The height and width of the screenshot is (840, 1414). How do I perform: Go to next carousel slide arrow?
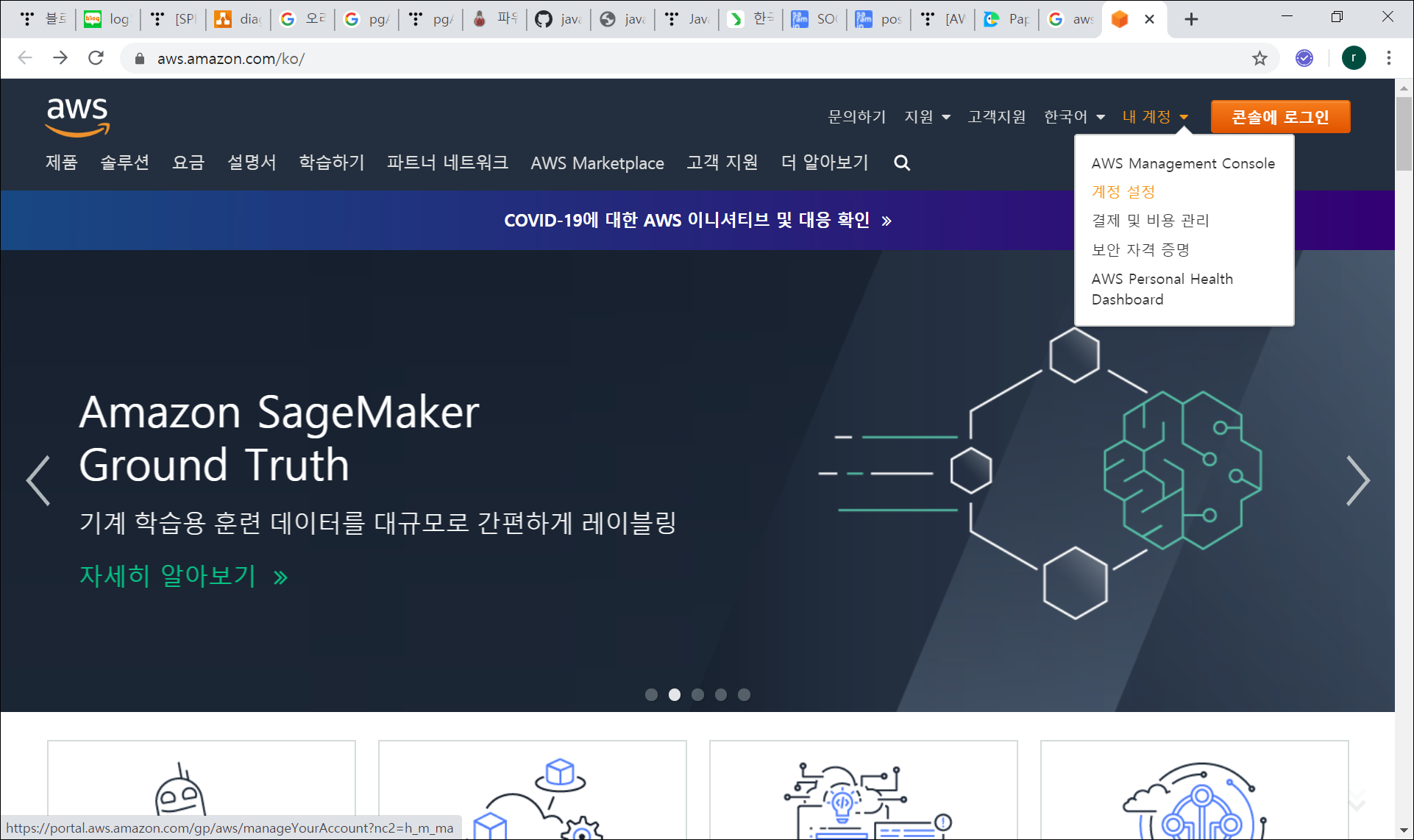[x=1357, y=480]
